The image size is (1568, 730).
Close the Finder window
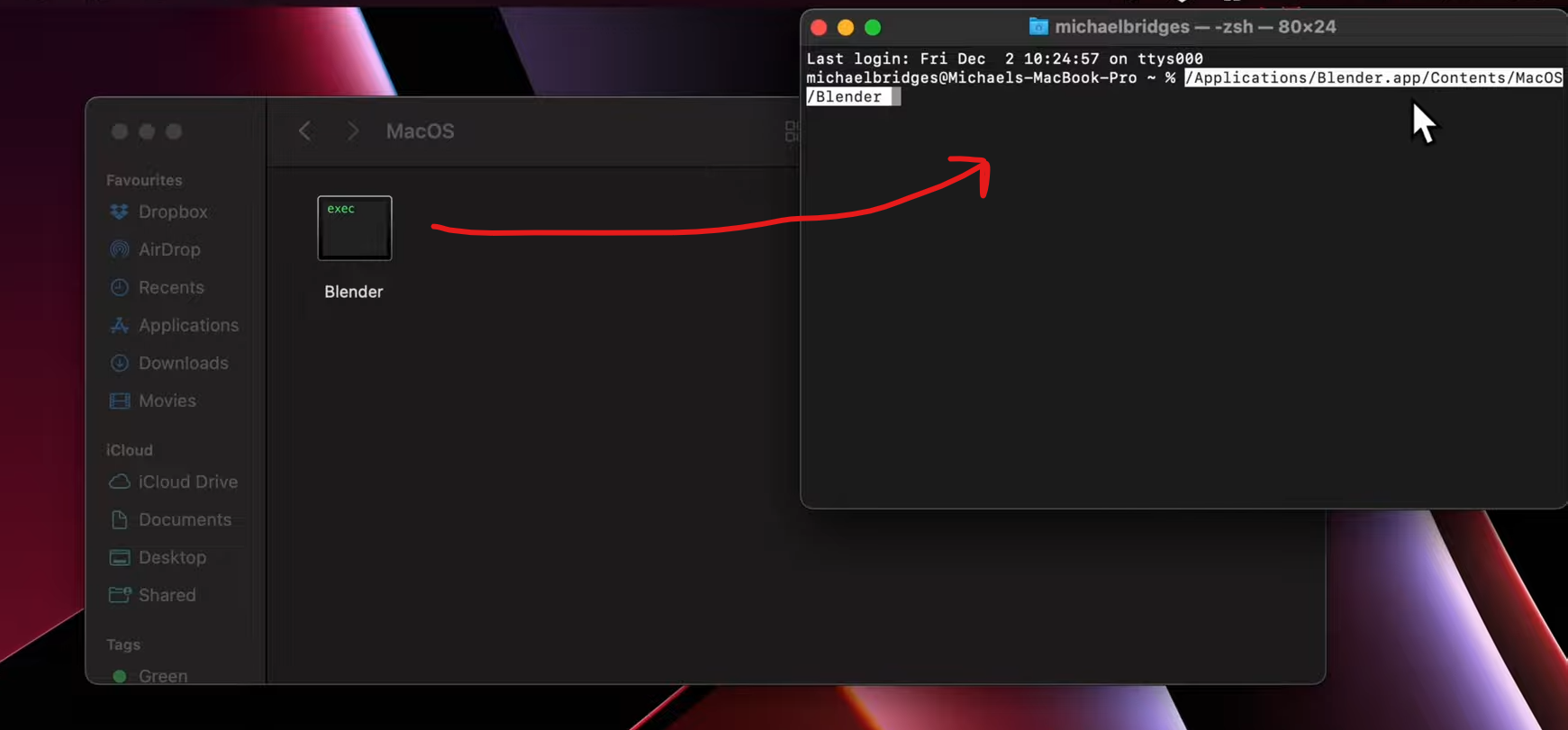[x=120, y=131]
